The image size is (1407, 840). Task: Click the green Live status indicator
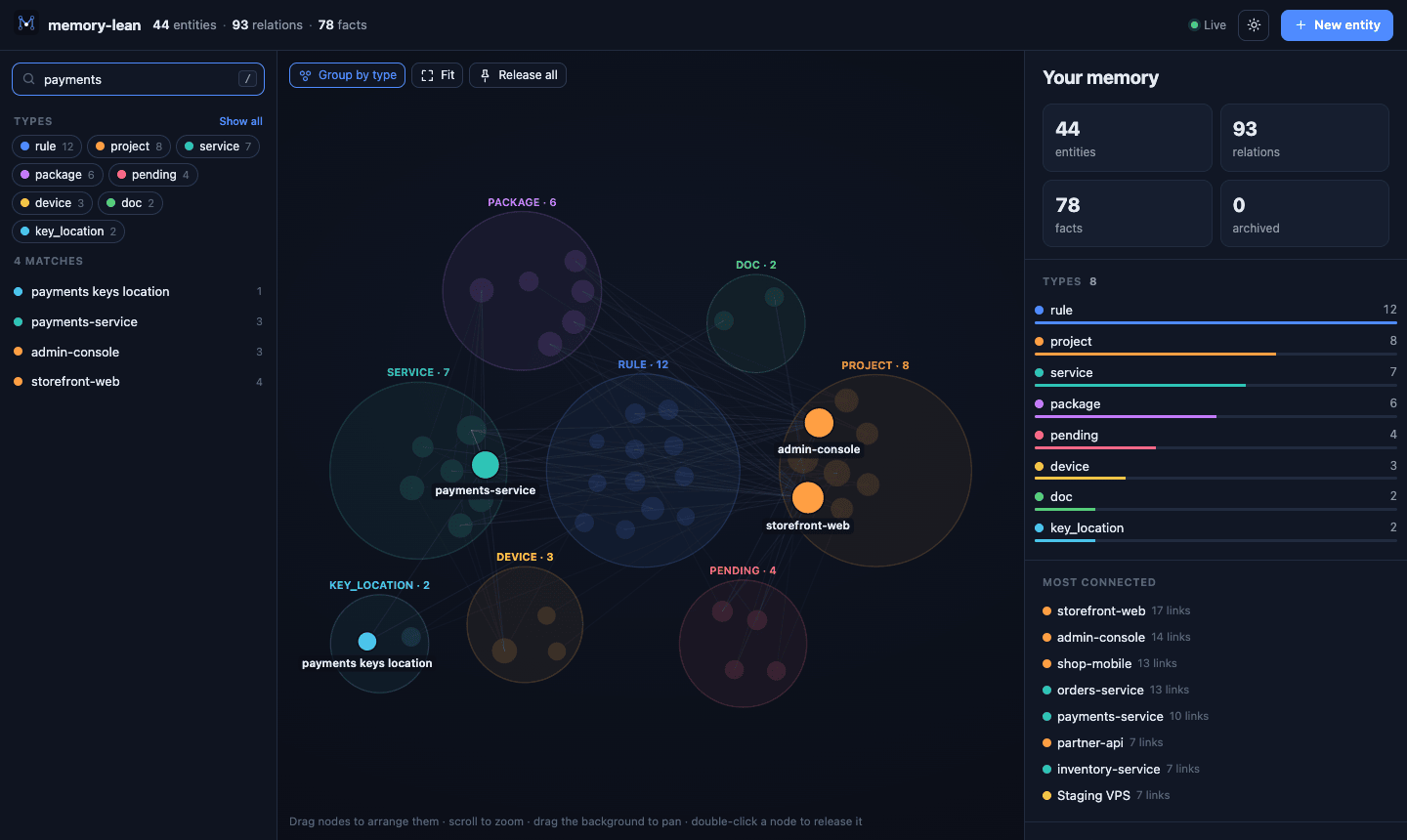click(x=1208, y=25)
